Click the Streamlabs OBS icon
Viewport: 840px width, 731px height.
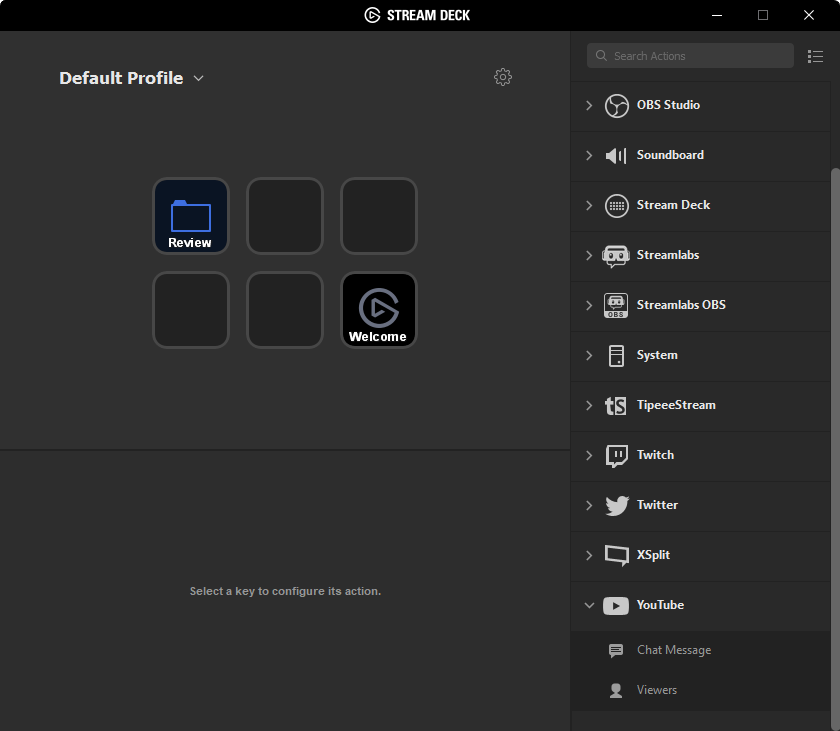(616, 306)
